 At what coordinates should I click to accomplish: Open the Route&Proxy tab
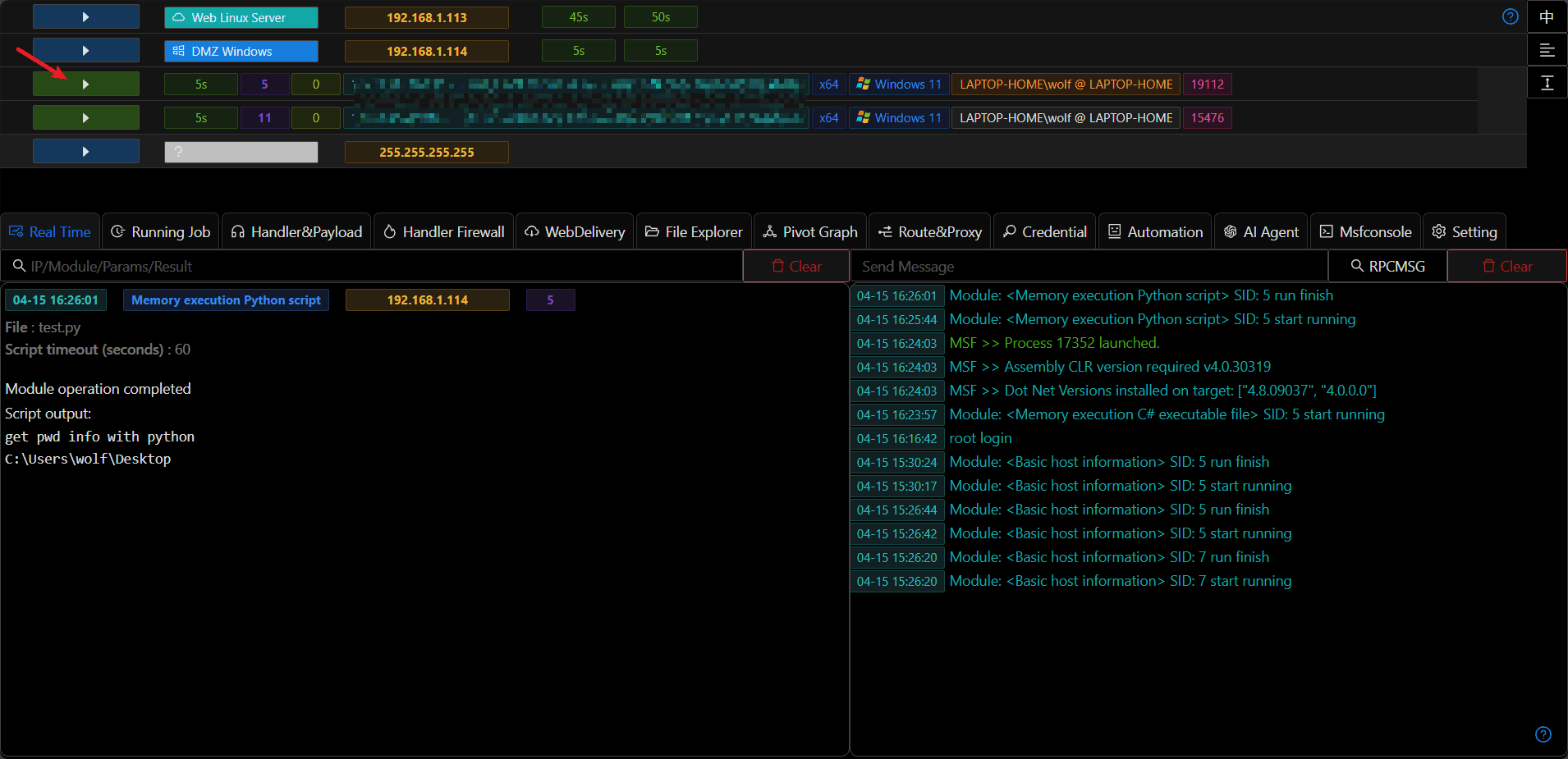click(x=930, y=232)
